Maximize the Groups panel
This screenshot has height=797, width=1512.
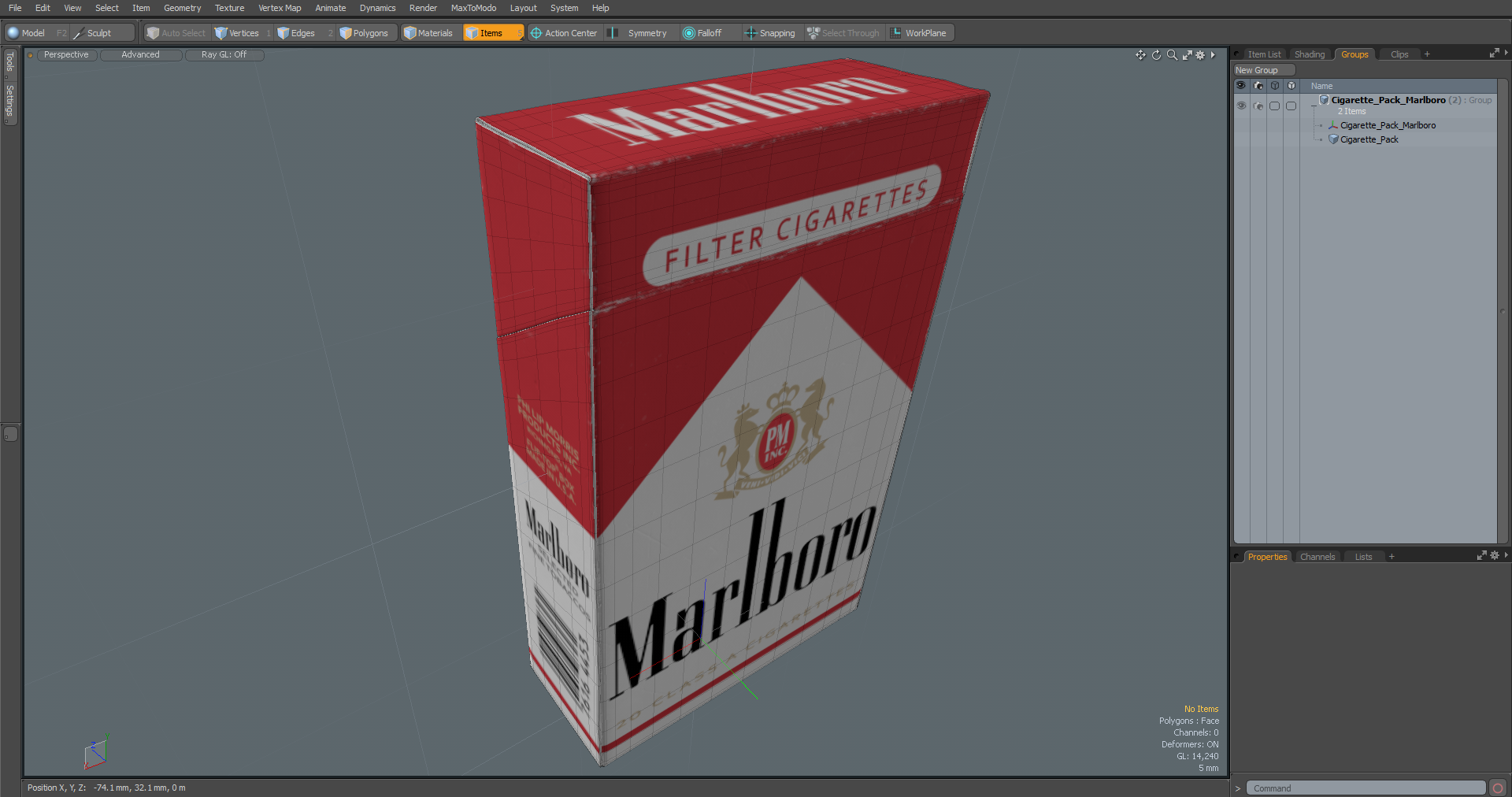coord(1494,54)
